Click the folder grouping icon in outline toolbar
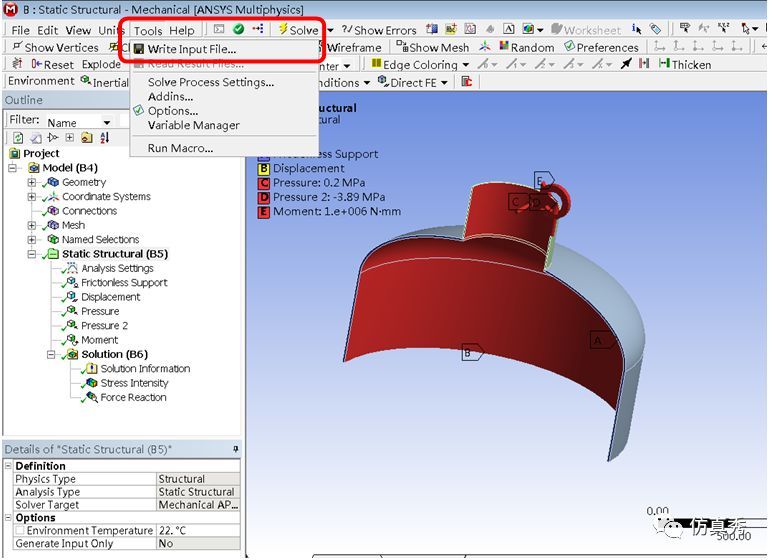The height and width of the screenshot is (560, 771). (x=87, y=138)
